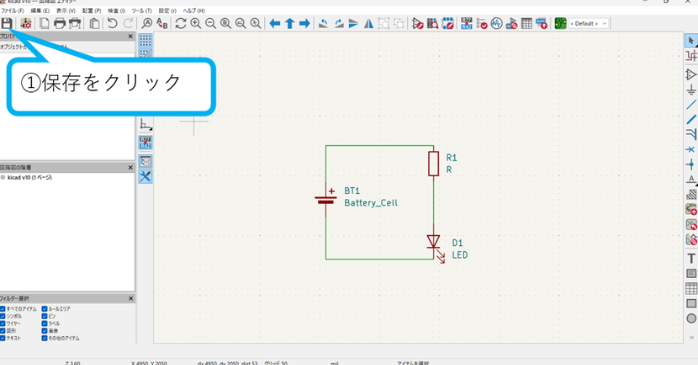698x365 pixels.
Task: Run Electrical Rules Checker
Action: coord(482,23)
